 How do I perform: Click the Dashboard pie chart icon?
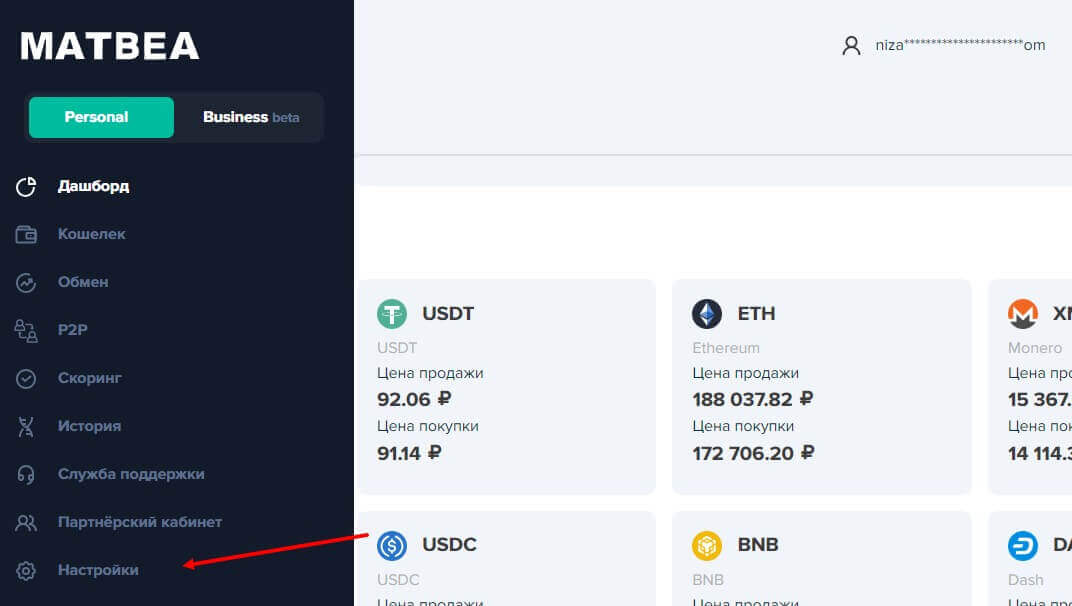pyautogui.click(x=26, y=186)
